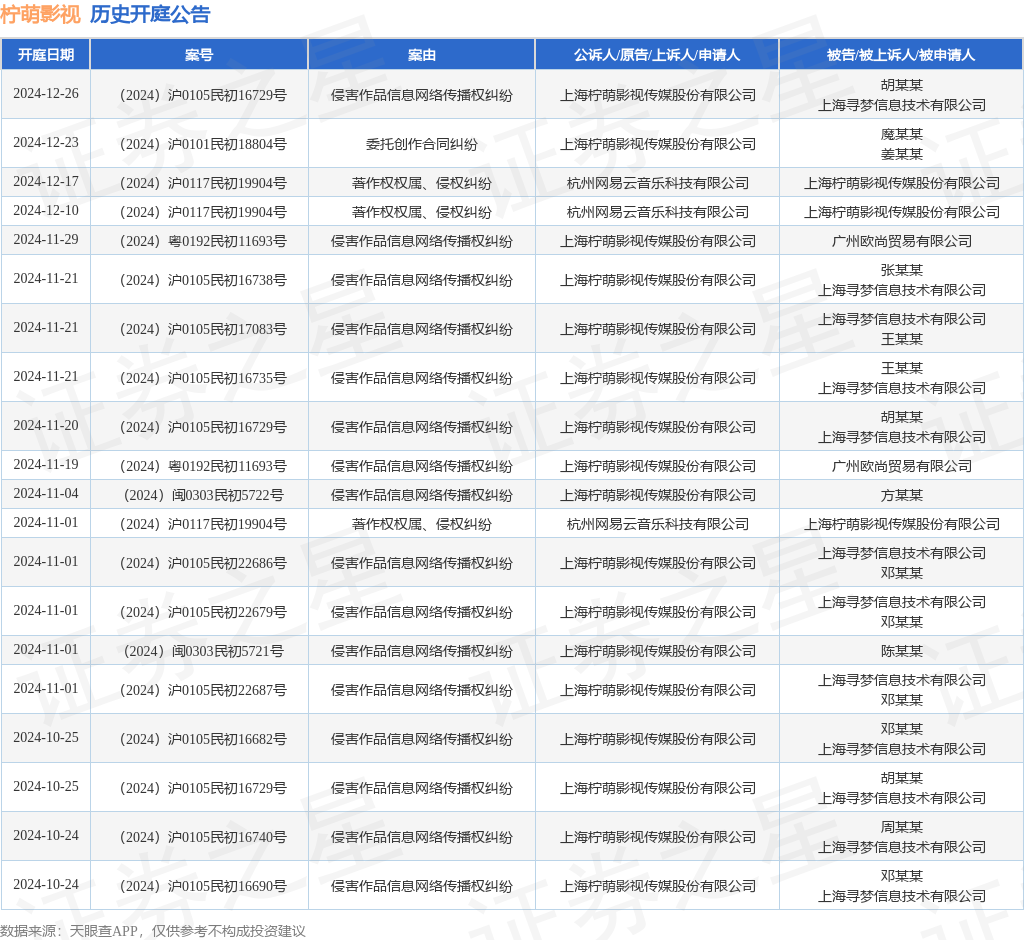Click the date cell 2024-12-10
The image size is (1024, 940).
(x=46, y=210)
